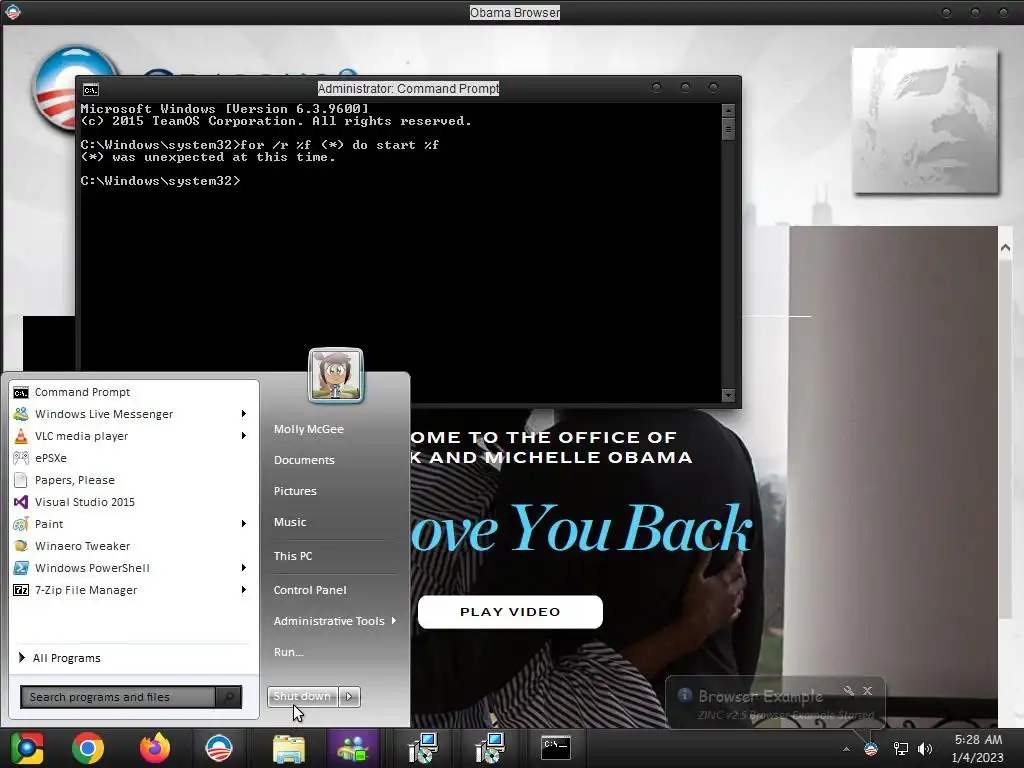Click Obama logo tray icon
1024x768 pixels.
point(871,749)
